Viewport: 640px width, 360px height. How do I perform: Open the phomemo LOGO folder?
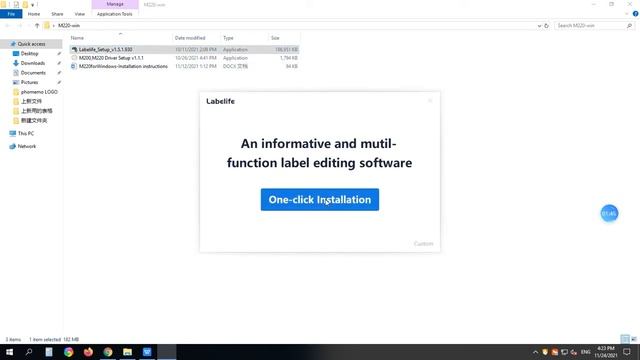39,92
